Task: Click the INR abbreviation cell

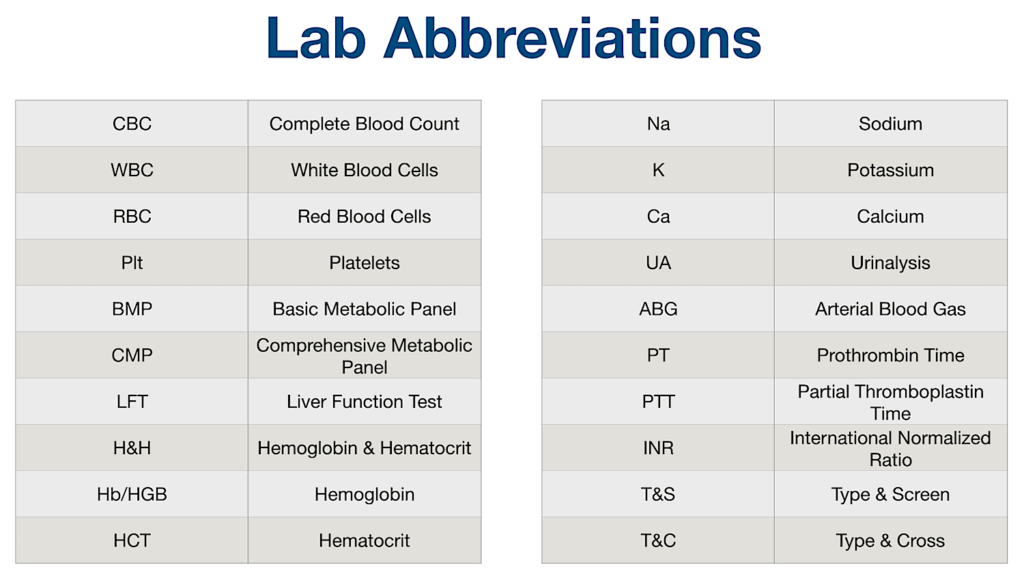Action: click(658, 448)
